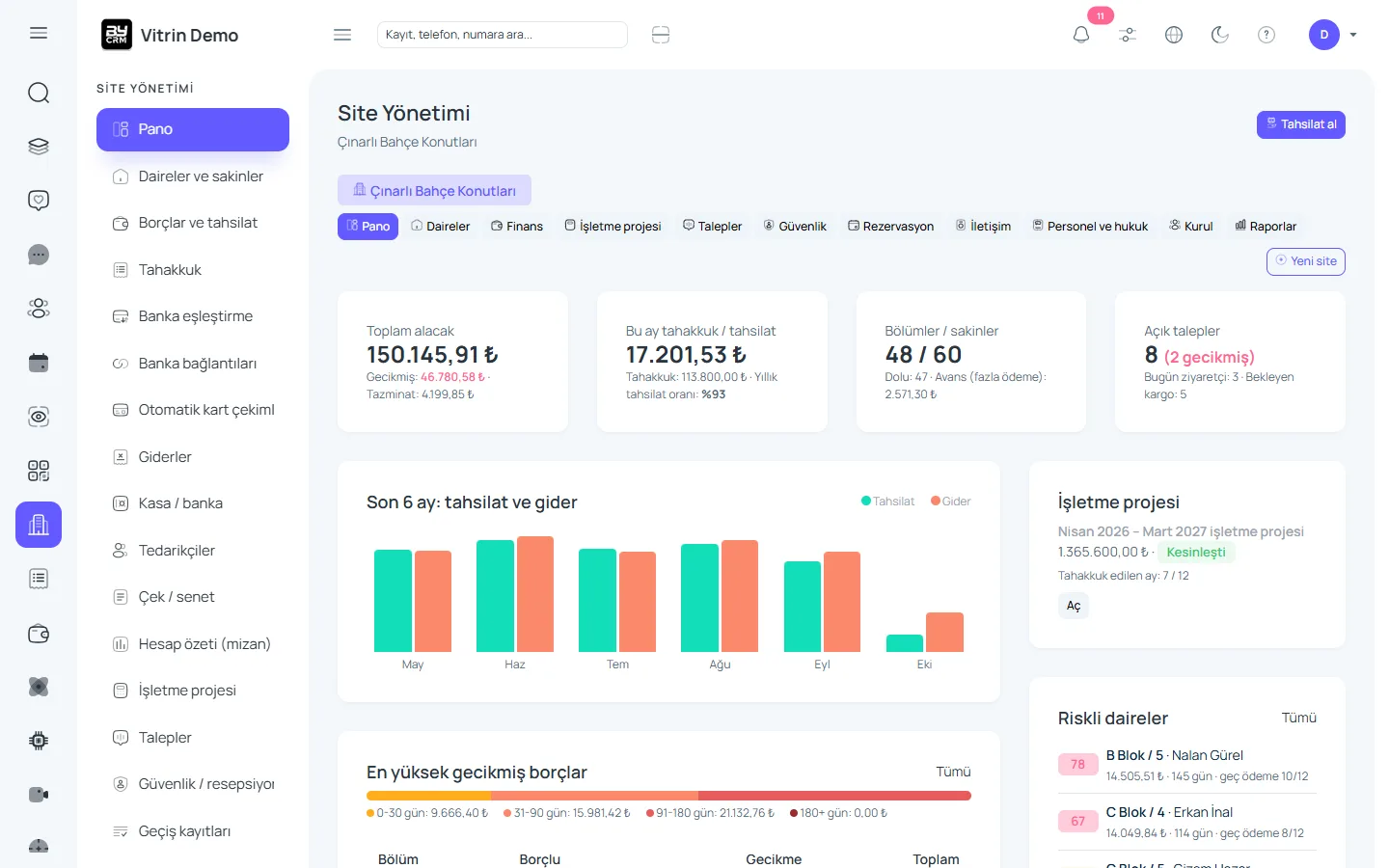Image resolution: width=1389 pixels, height=868 pixels.
Task: Switch to the İşletme projesi tab
Action: coord(613,226)
